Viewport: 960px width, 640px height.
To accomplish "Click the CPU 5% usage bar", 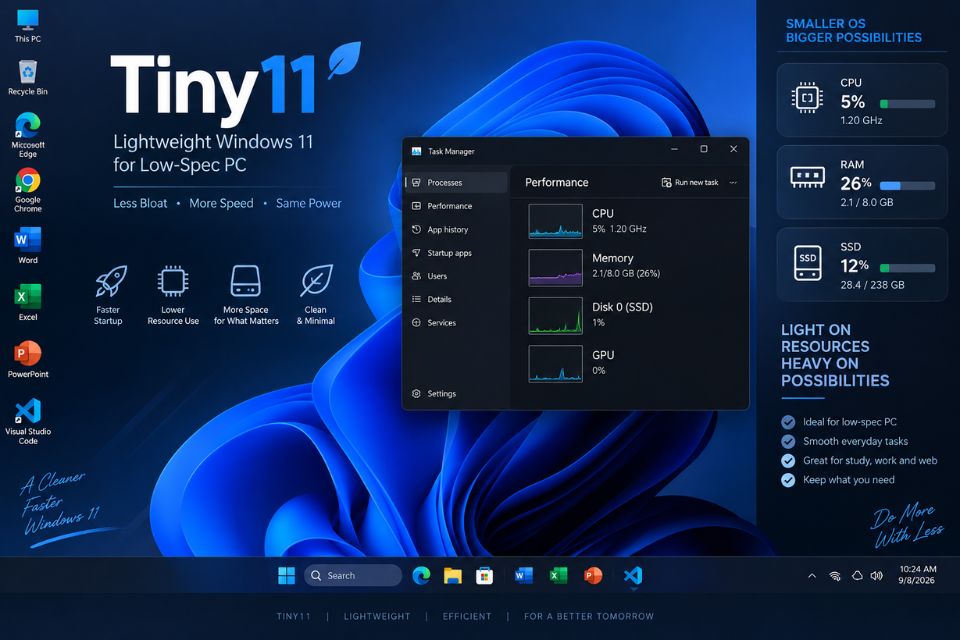I will click(x=907, y=104).
